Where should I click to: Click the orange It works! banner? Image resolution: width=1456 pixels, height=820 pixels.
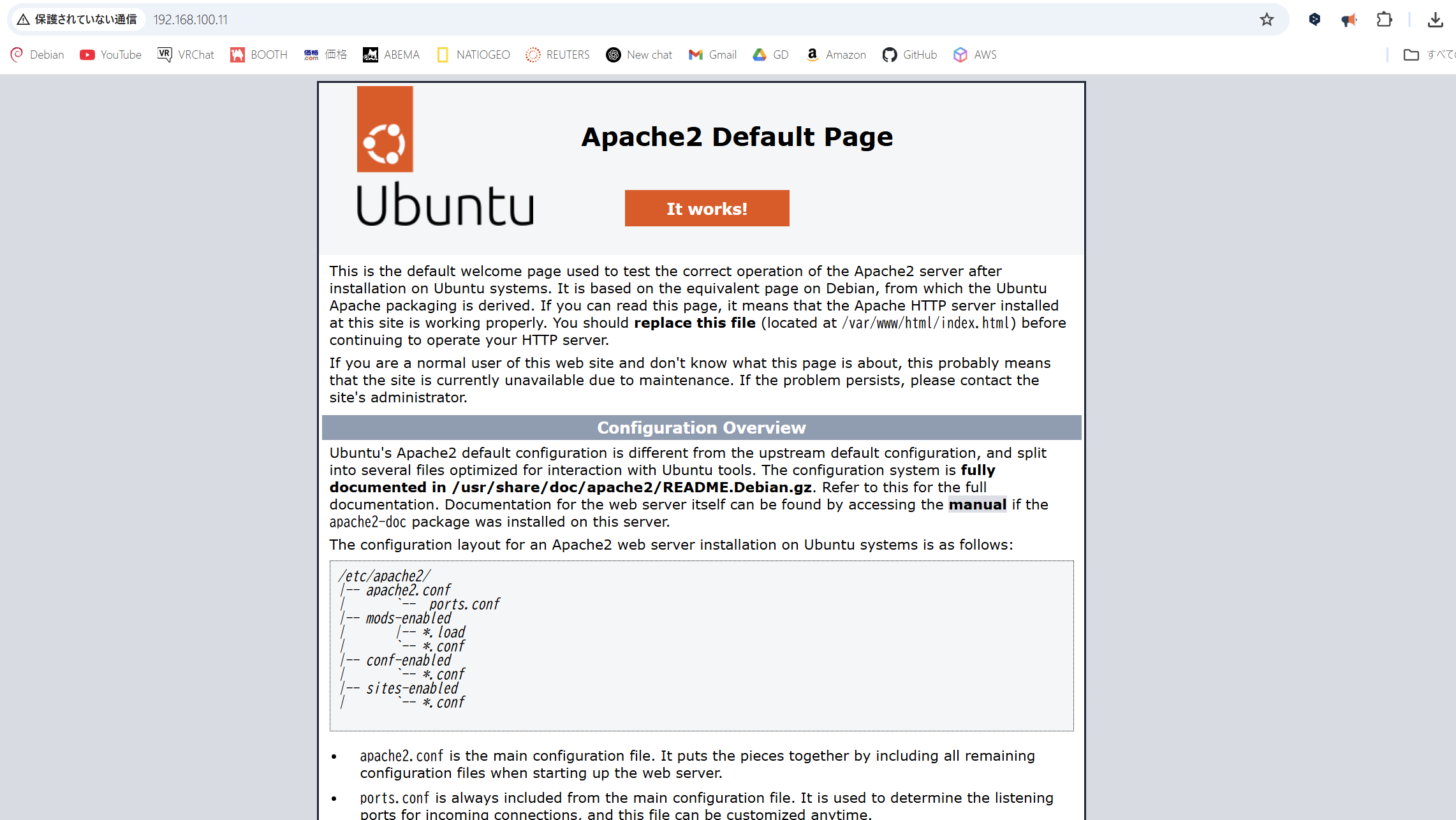pyautogui.click(x=707, y=209)
